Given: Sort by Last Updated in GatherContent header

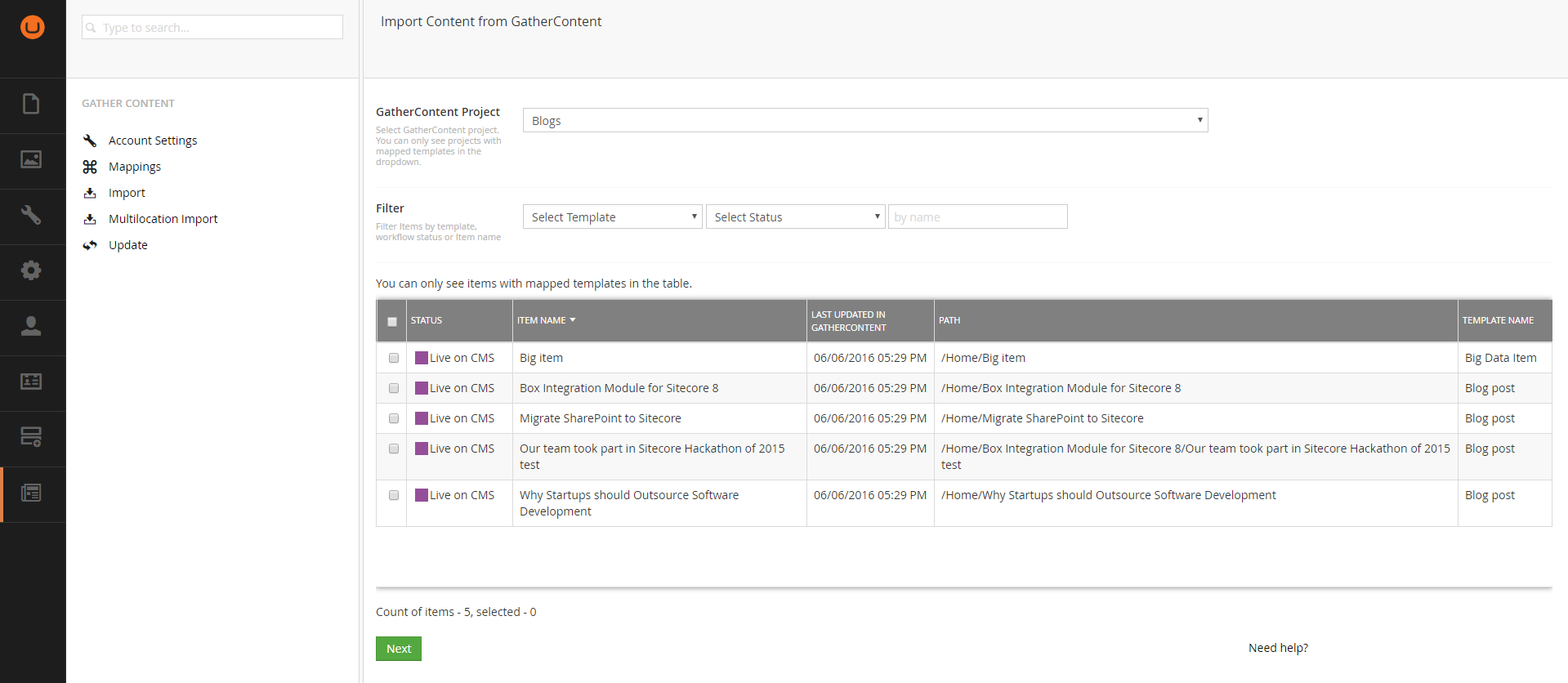Looking at the screenshot, I should click(x=848, y=321).
